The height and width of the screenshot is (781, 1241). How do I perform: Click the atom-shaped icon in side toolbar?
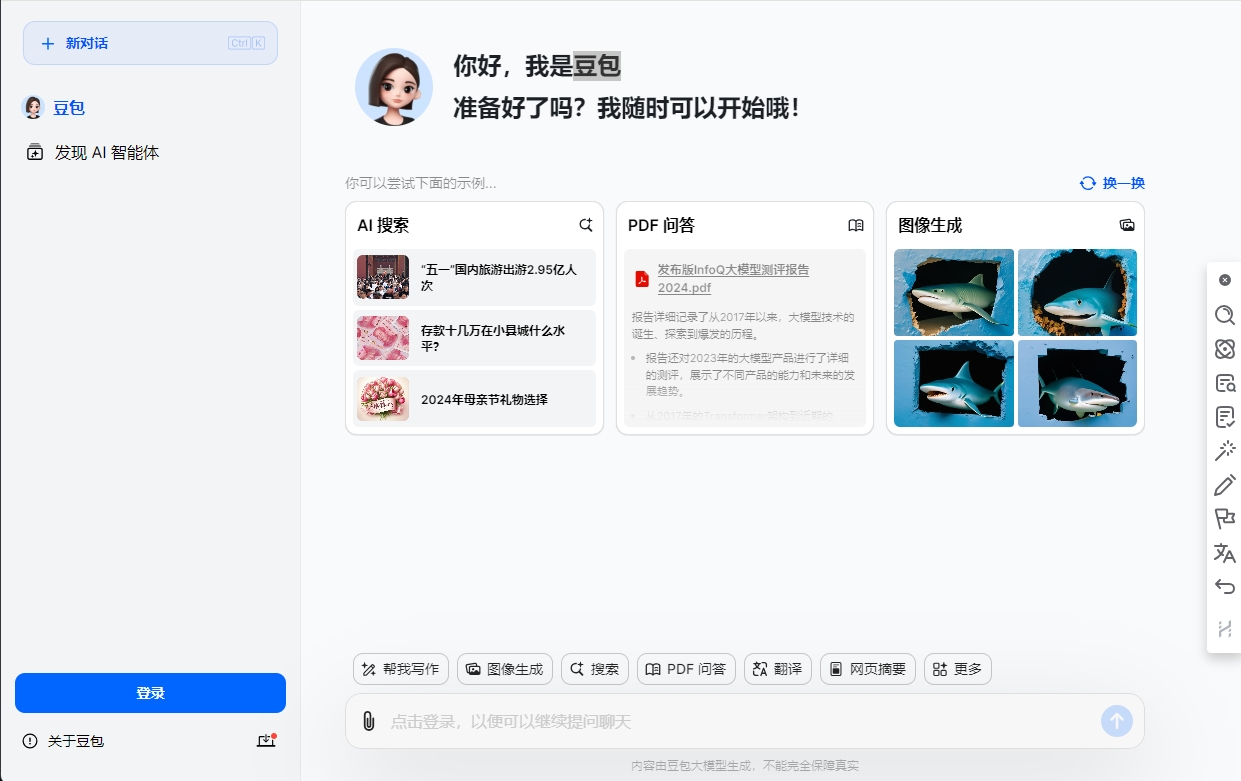(x=1225, y=349)
